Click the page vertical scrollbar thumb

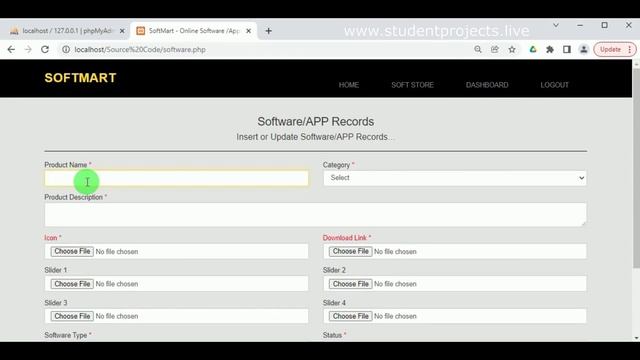click(636, 168)
